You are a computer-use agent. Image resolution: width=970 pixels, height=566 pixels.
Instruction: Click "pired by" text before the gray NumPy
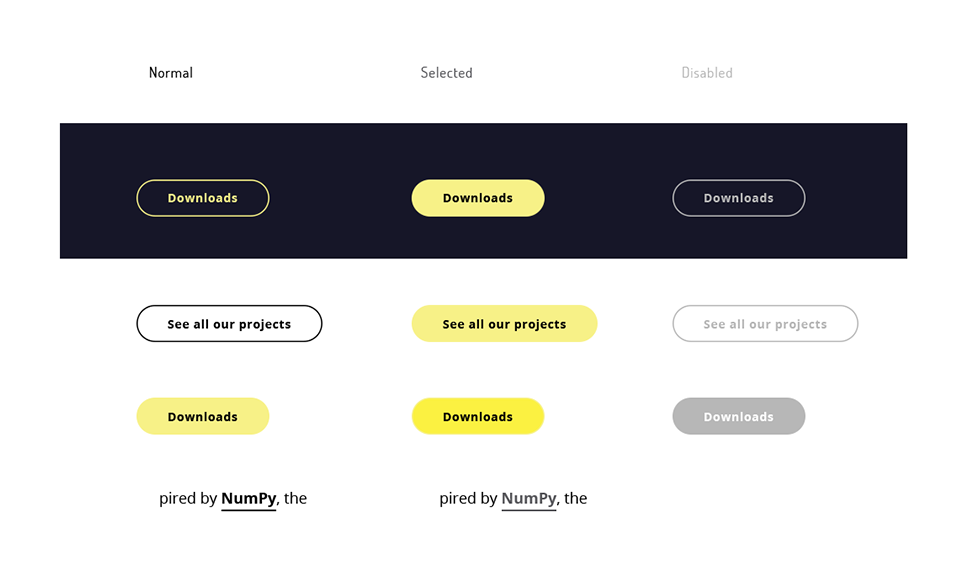(468, 498)
